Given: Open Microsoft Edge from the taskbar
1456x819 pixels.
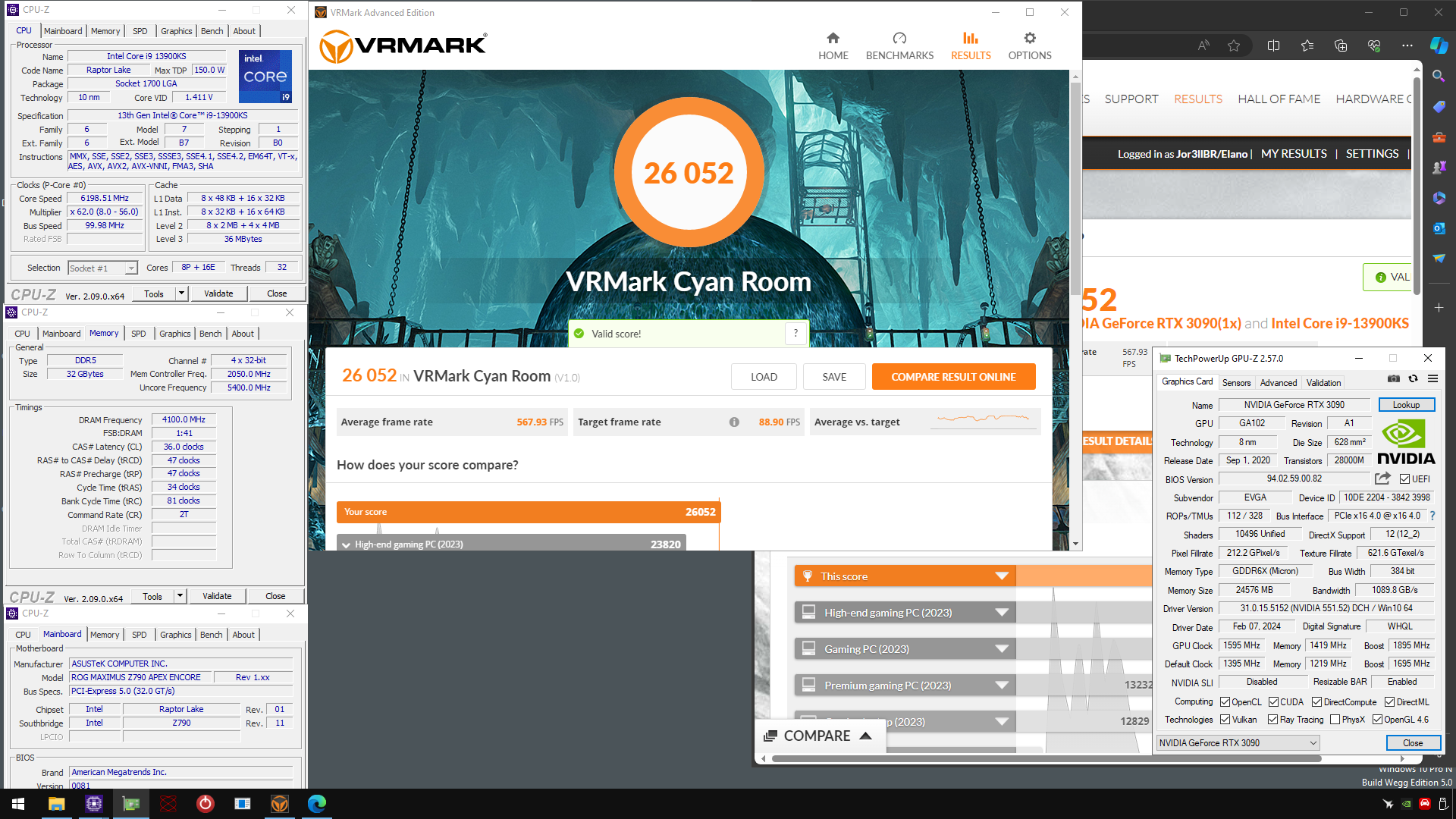Looking at the screenshot, I should pos(317,804).
